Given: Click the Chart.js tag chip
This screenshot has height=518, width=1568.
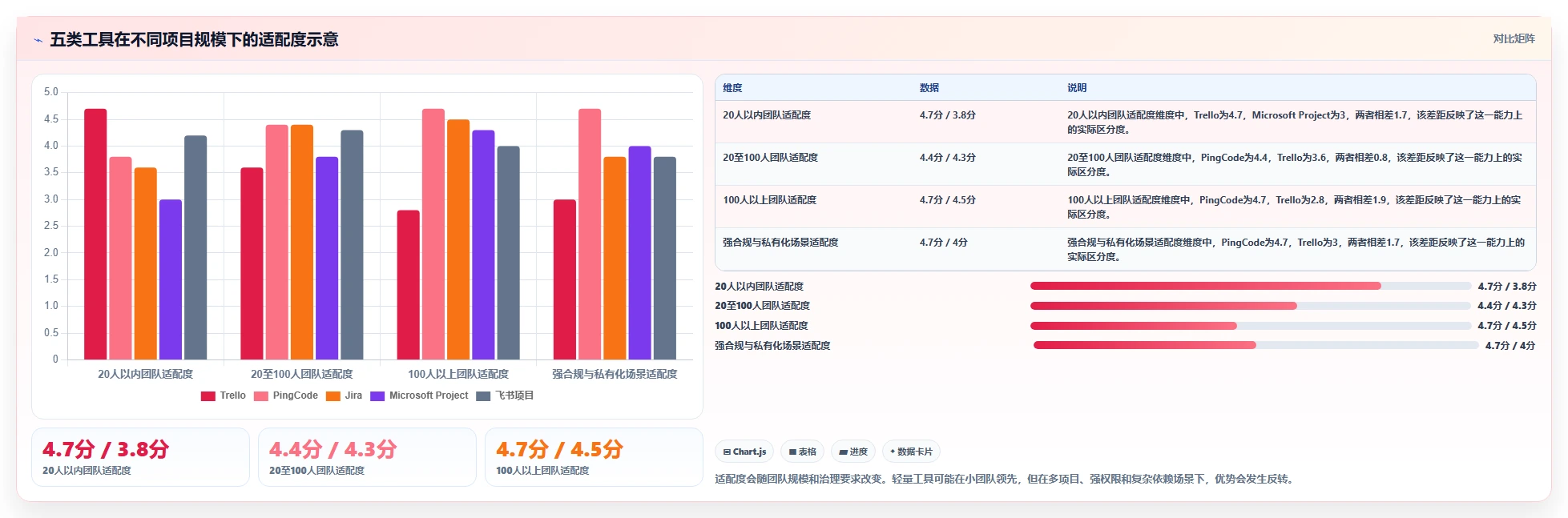Looking at the screenshot, I should (744, 452).
